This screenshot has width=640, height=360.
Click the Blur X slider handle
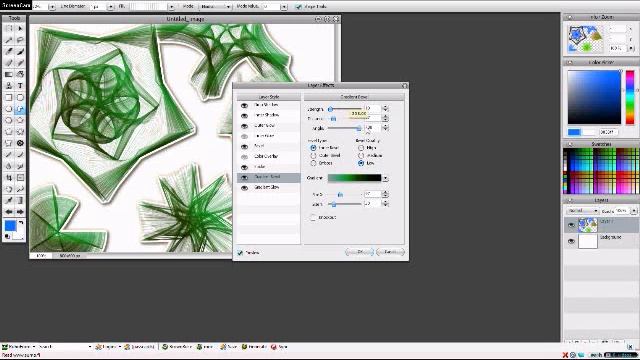(340, 195)
